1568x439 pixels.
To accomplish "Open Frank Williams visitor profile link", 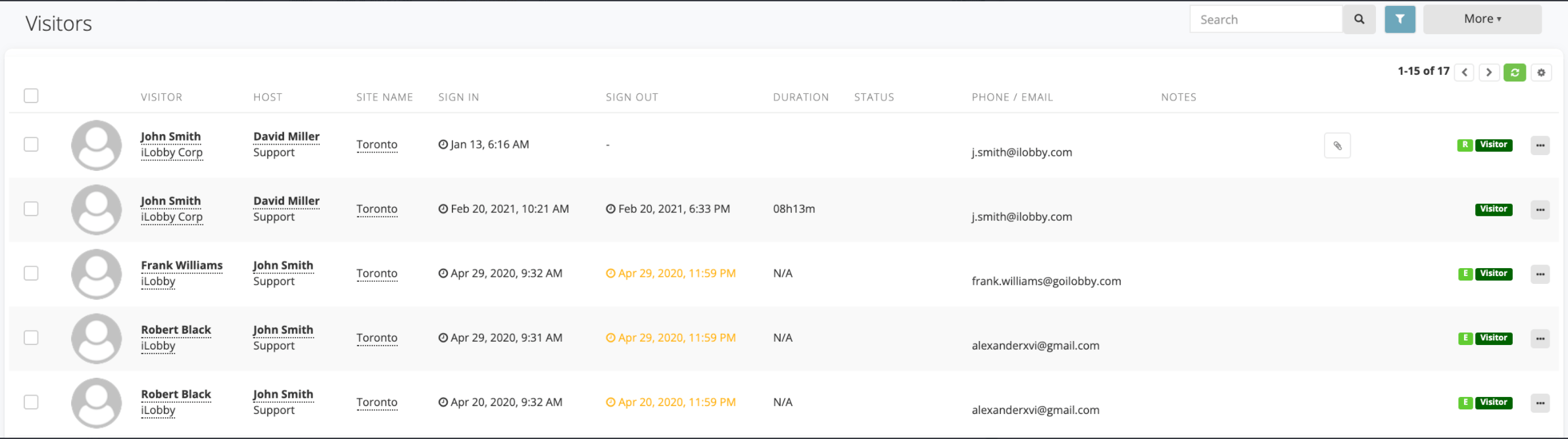I will (x=182, y=266).
